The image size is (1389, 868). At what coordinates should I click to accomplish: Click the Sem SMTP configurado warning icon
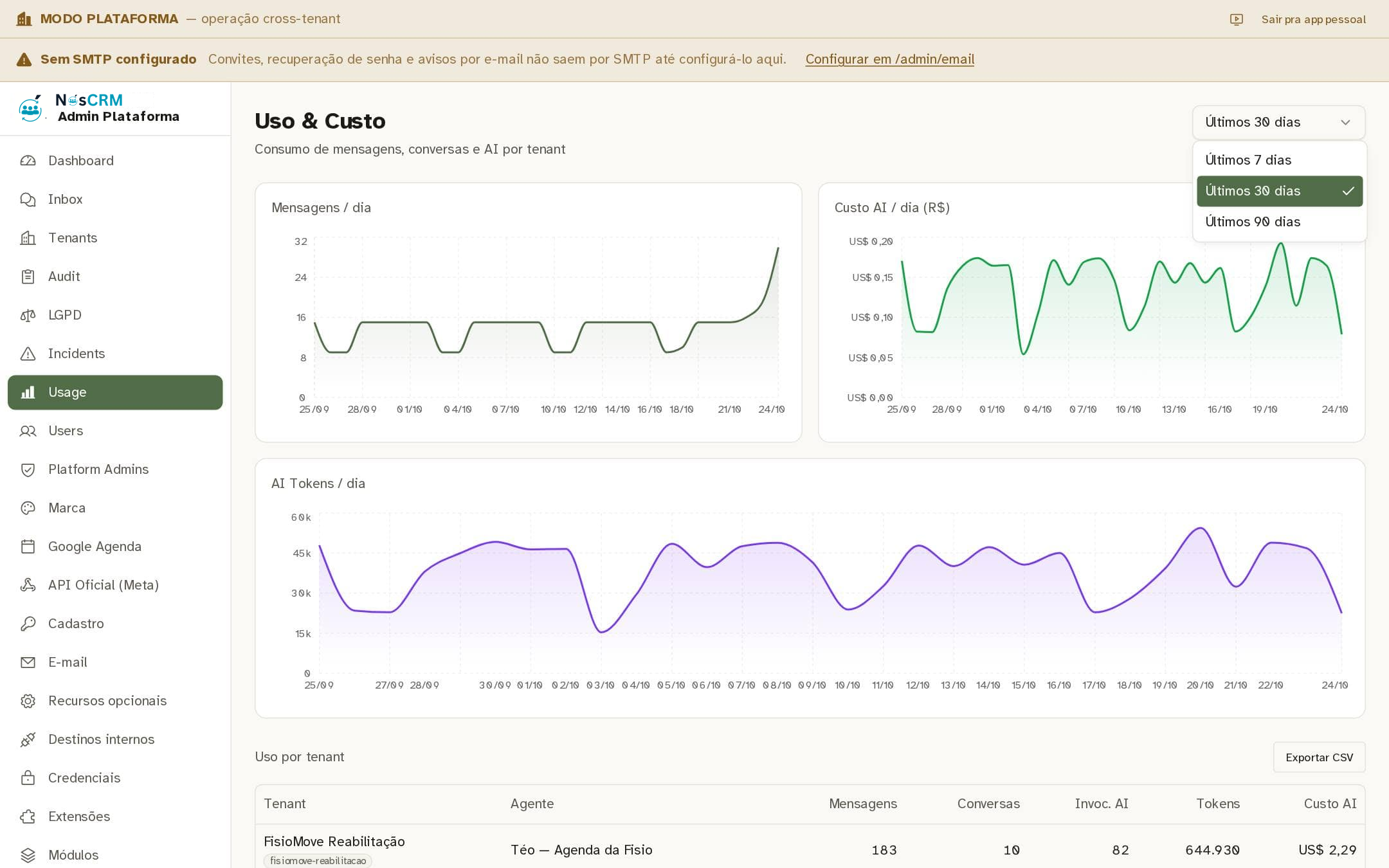(24, 60)
